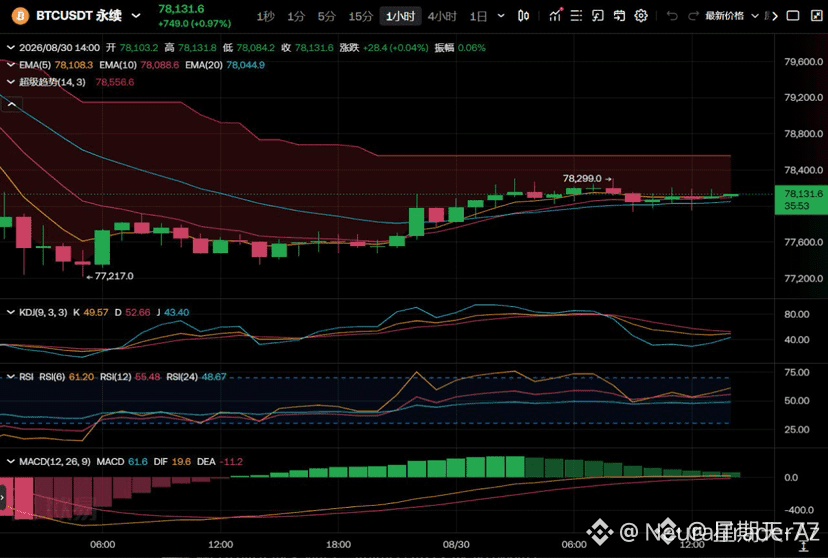Select the 1小时 timeframe tab

[x=400, y=16]
